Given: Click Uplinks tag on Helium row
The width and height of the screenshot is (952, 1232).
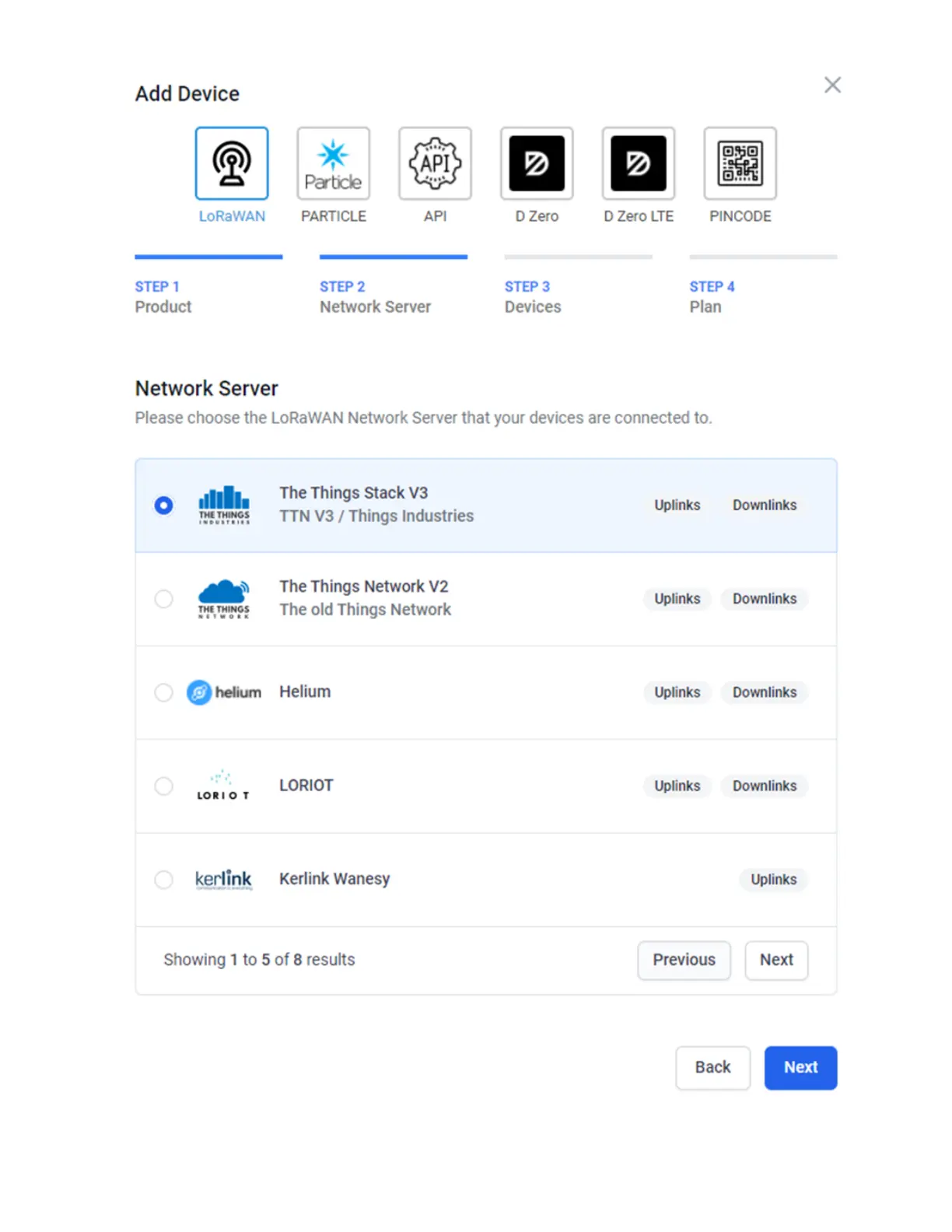Looking at the screenshot, I should (x=677, y=692).
